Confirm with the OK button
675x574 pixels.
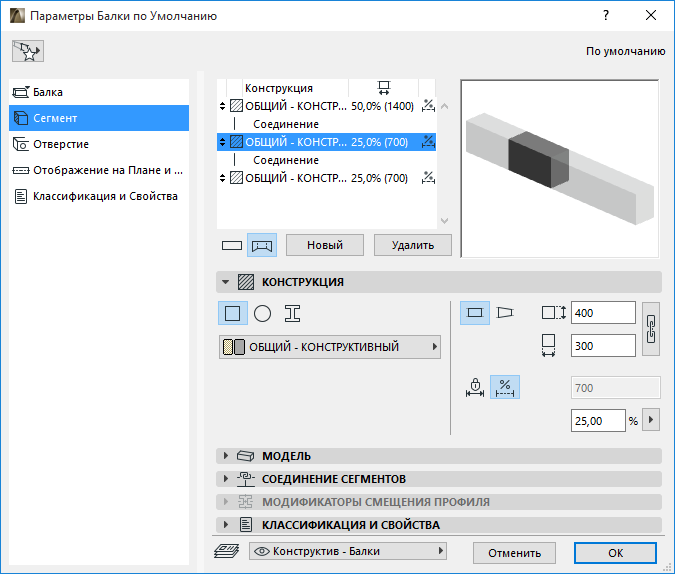point(616,553)
